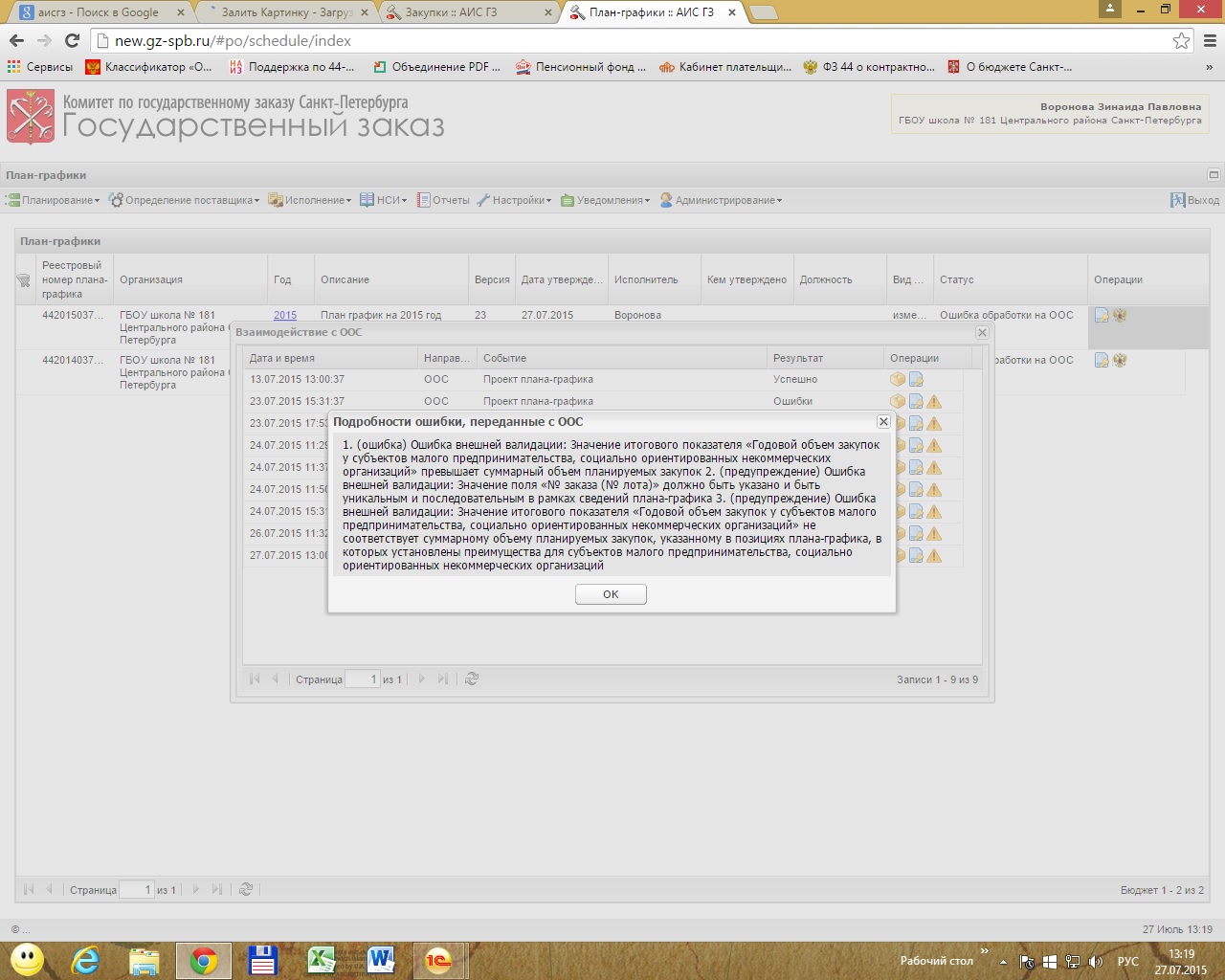The image size is (1225, 980).
Task: Click the document icon in the 442015037 plan row
Action: point(1102,315)
